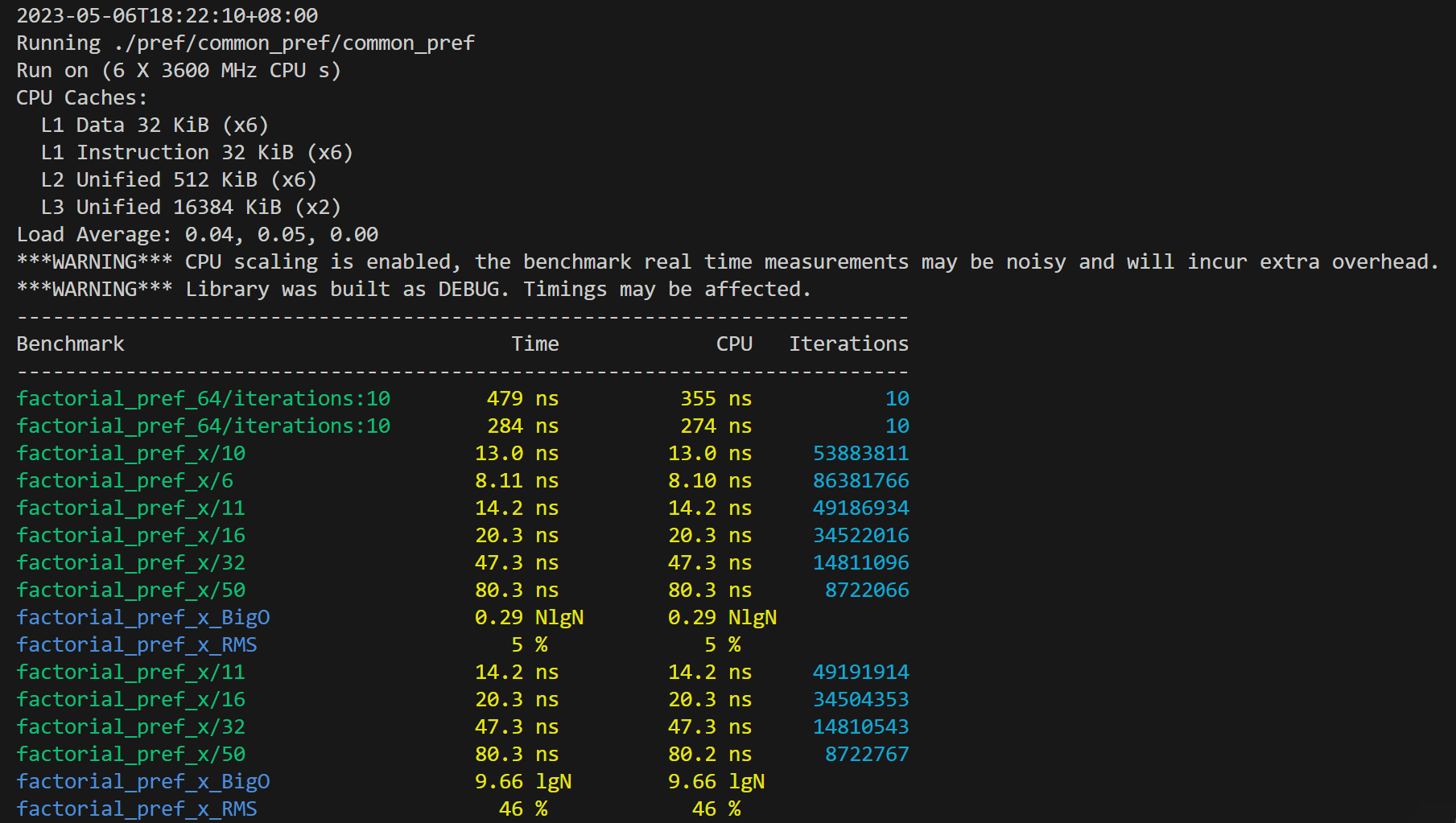Click the "L2 Unified 512 KiB (x6)" line
Image resolution: width=1456 pixels, height=823 pixels.
179,179
